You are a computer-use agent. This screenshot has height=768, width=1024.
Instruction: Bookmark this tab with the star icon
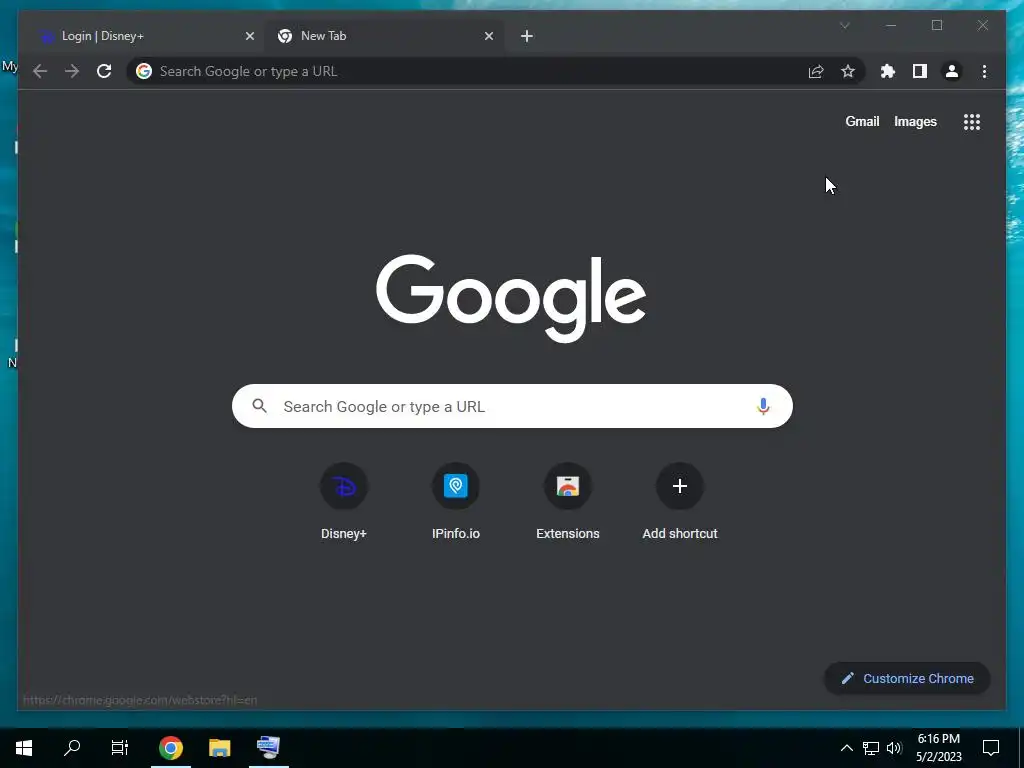848,71
